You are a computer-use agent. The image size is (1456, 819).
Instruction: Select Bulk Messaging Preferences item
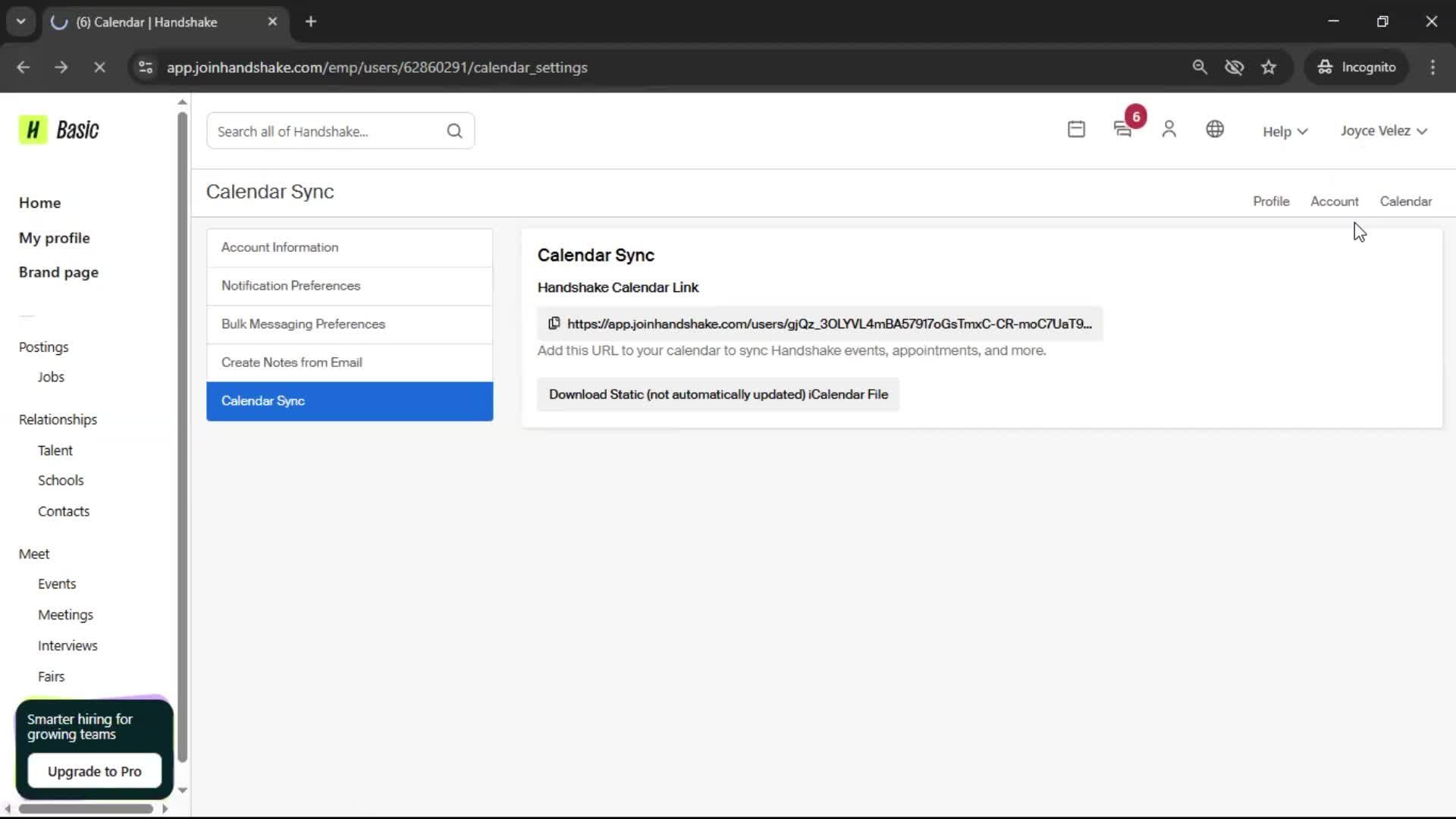[350, 325]
